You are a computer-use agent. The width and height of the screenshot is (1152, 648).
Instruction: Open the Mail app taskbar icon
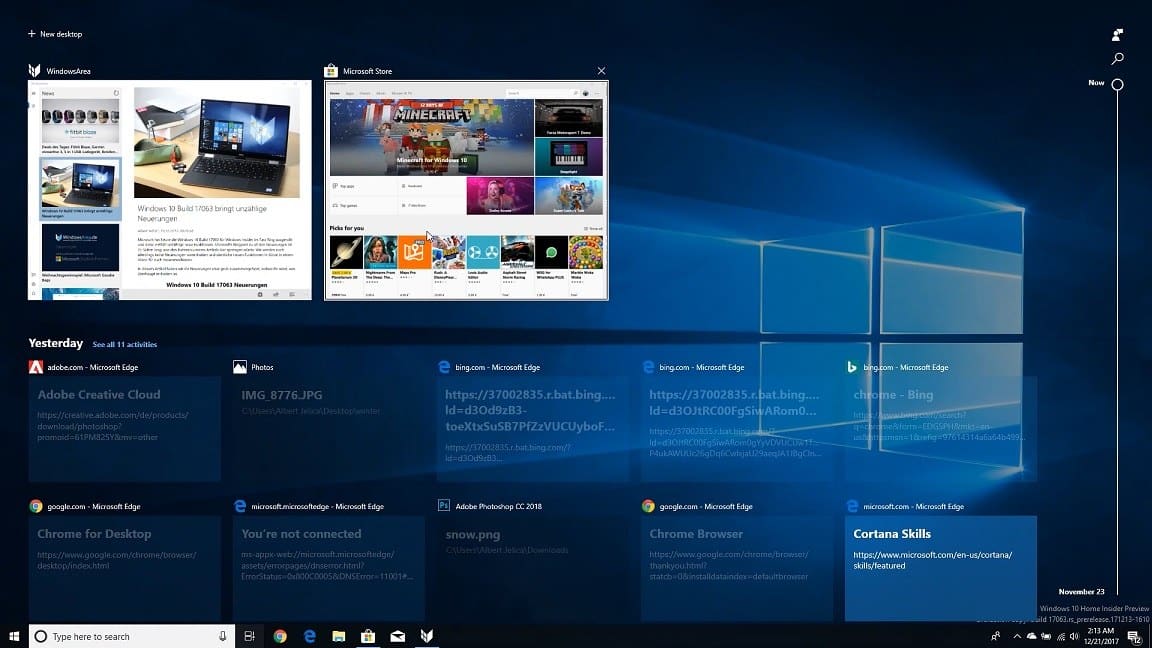coord(397,636)
